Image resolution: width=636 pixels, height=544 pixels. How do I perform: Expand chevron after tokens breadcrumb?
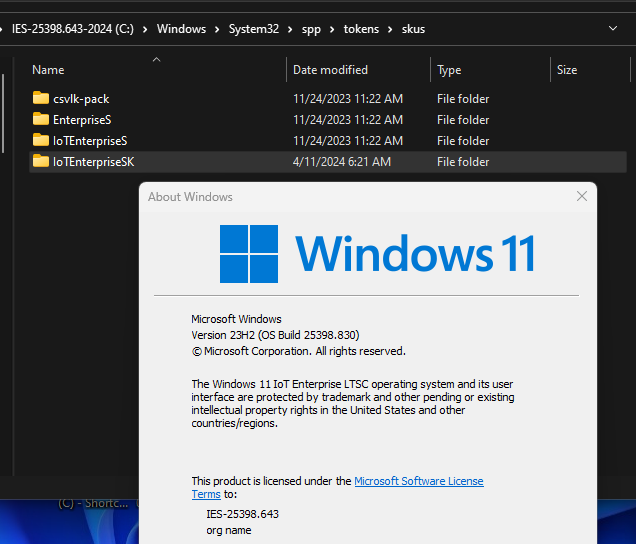(x=390, y=29)
